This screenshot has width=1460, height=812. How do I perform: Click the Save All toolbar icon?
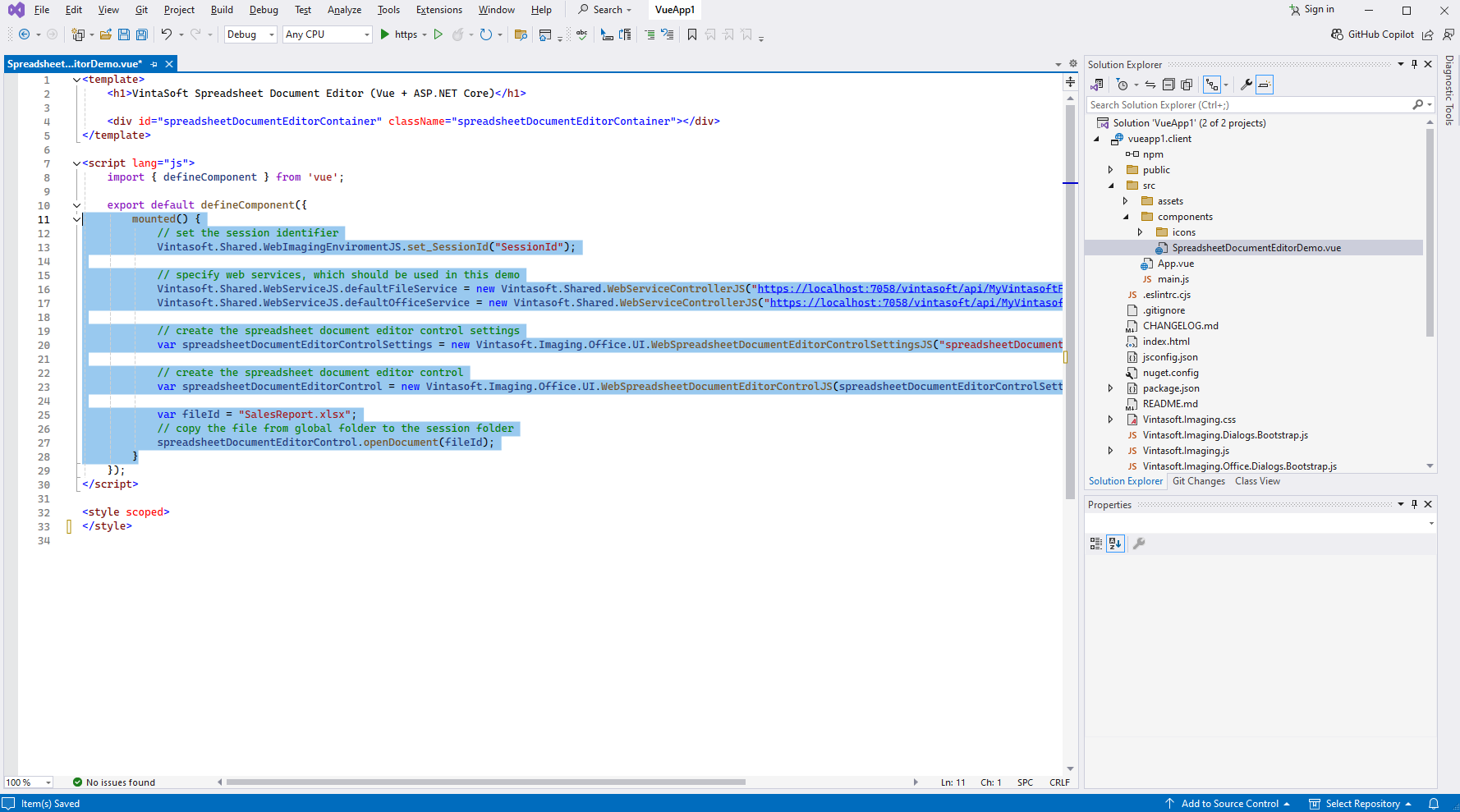point(141,34)
